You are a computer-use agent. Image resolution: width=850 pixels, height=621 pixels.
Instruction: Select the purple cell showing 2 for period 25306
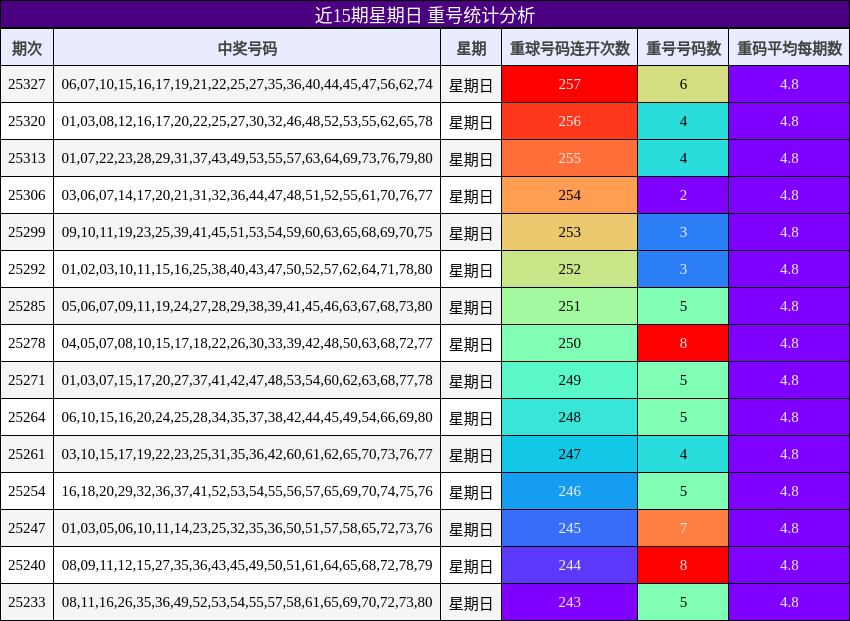(x=682, y=195)
